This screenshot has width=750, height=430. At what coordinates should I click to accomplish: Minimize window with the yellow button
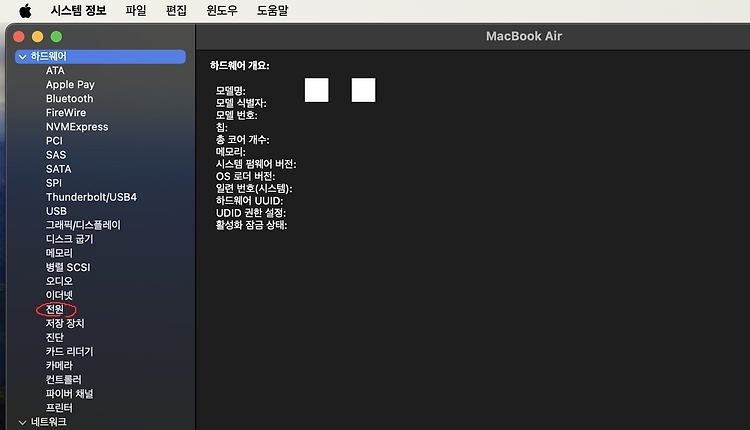pyautogui.click(x=37, y=36)
